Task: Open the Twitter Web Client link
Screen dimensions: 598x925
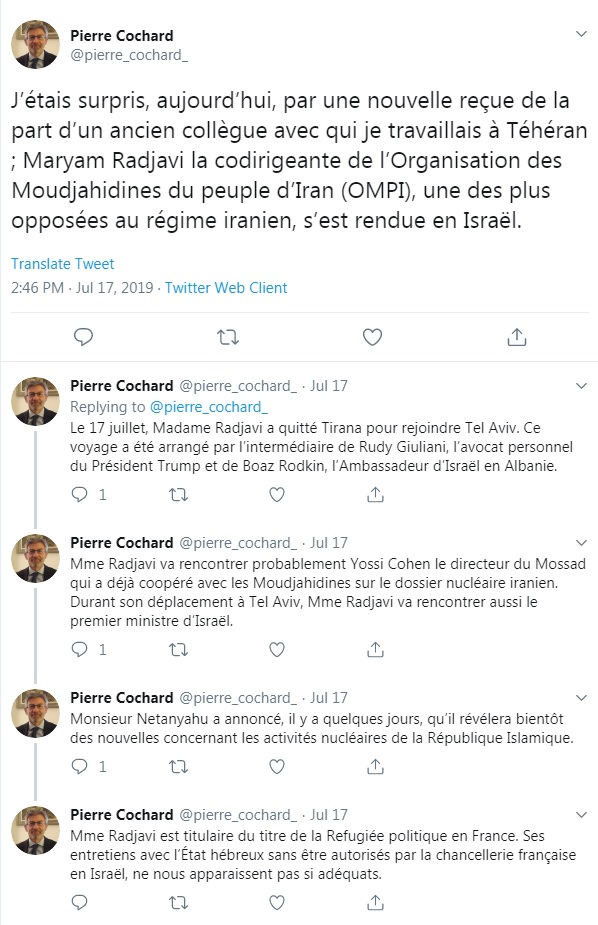Action: pyautogui.click(x=226, y=288)
